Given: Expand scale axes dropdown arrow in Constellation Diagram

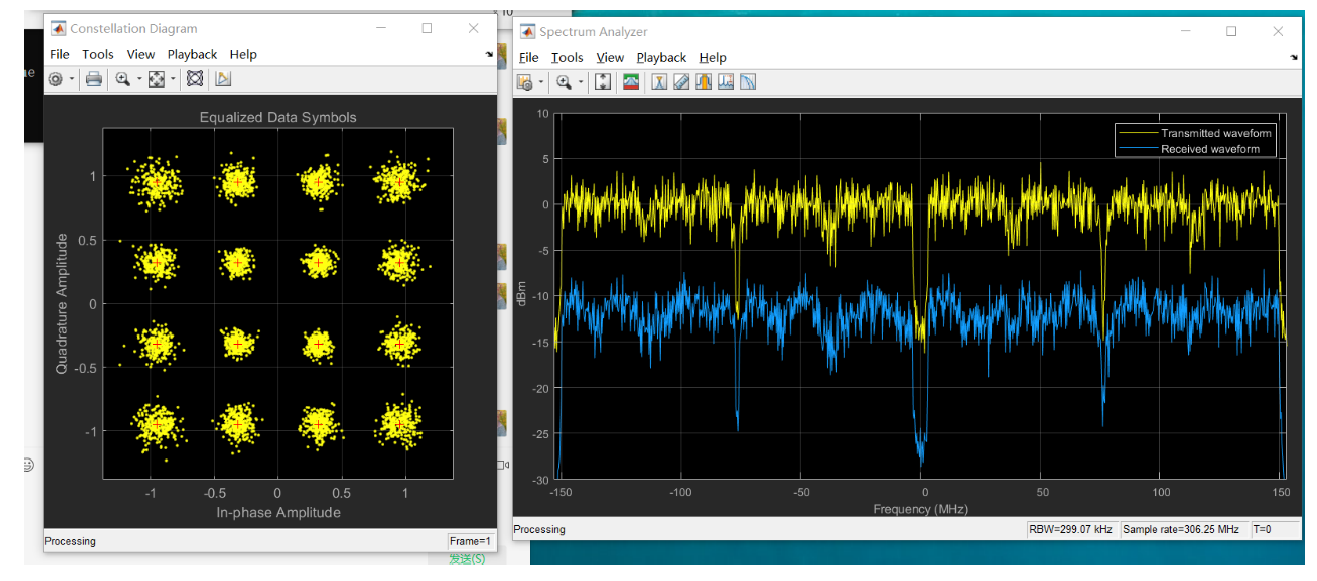Looking at the screenshot, I should 173,79.
